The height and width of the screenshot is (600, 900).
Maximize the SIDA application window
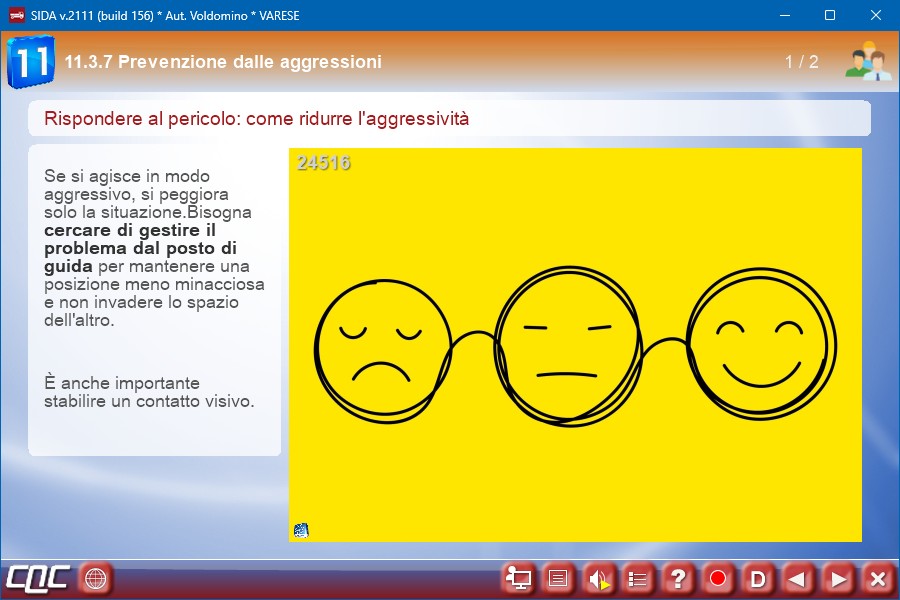click(829, 15)
